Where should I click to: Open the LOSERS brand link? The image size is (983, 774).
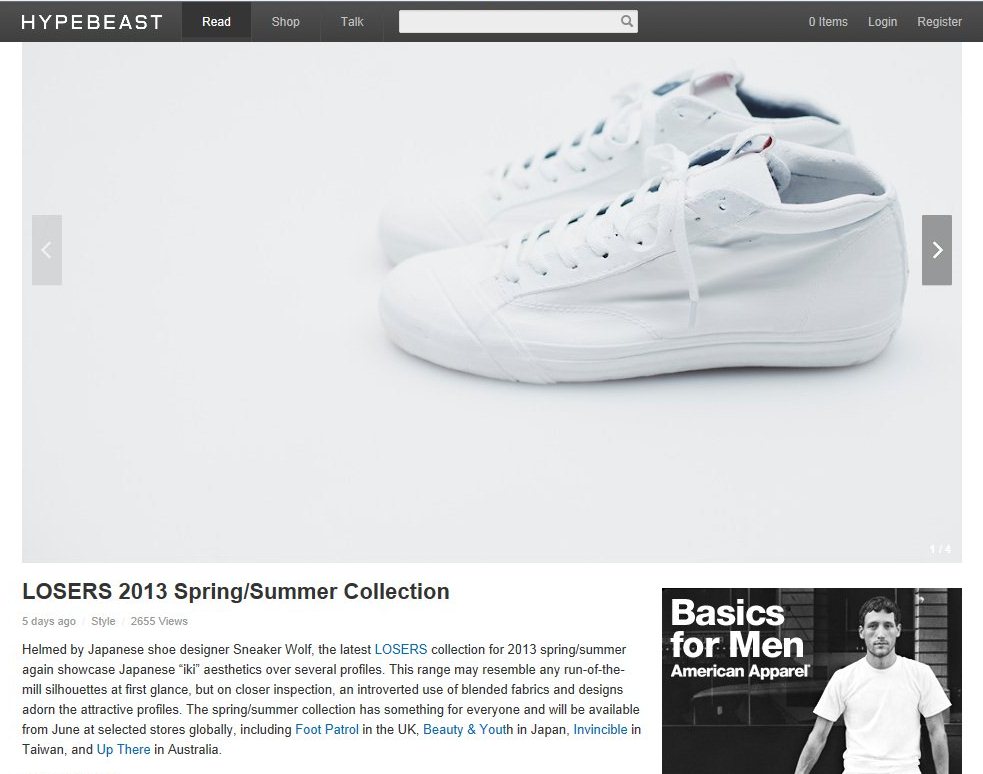[401, 649]
